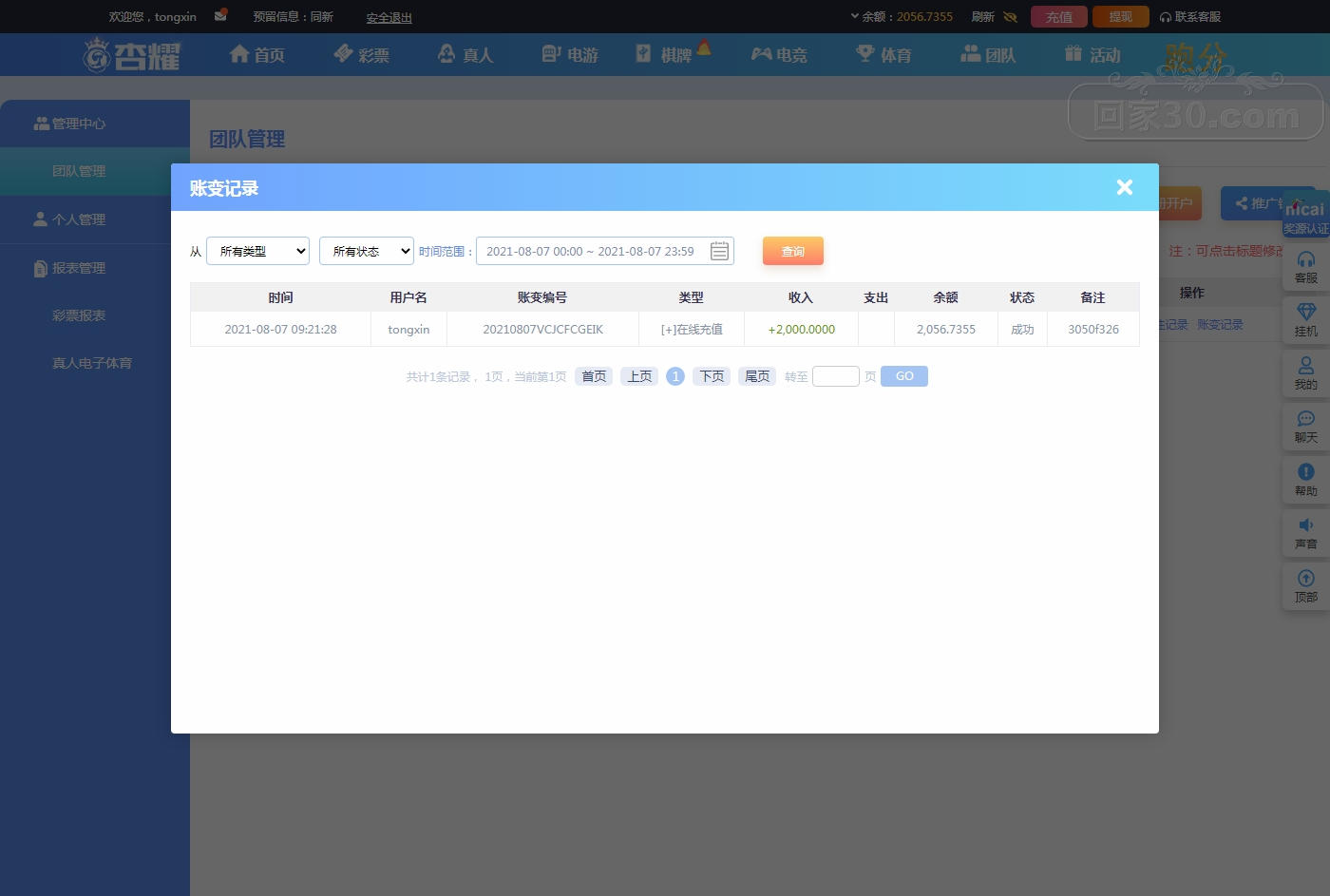Viewport: 1330px width, 896px height.
Task: Open 挂机 diamond icon in right sidebar
Action: click(1306, 312)
